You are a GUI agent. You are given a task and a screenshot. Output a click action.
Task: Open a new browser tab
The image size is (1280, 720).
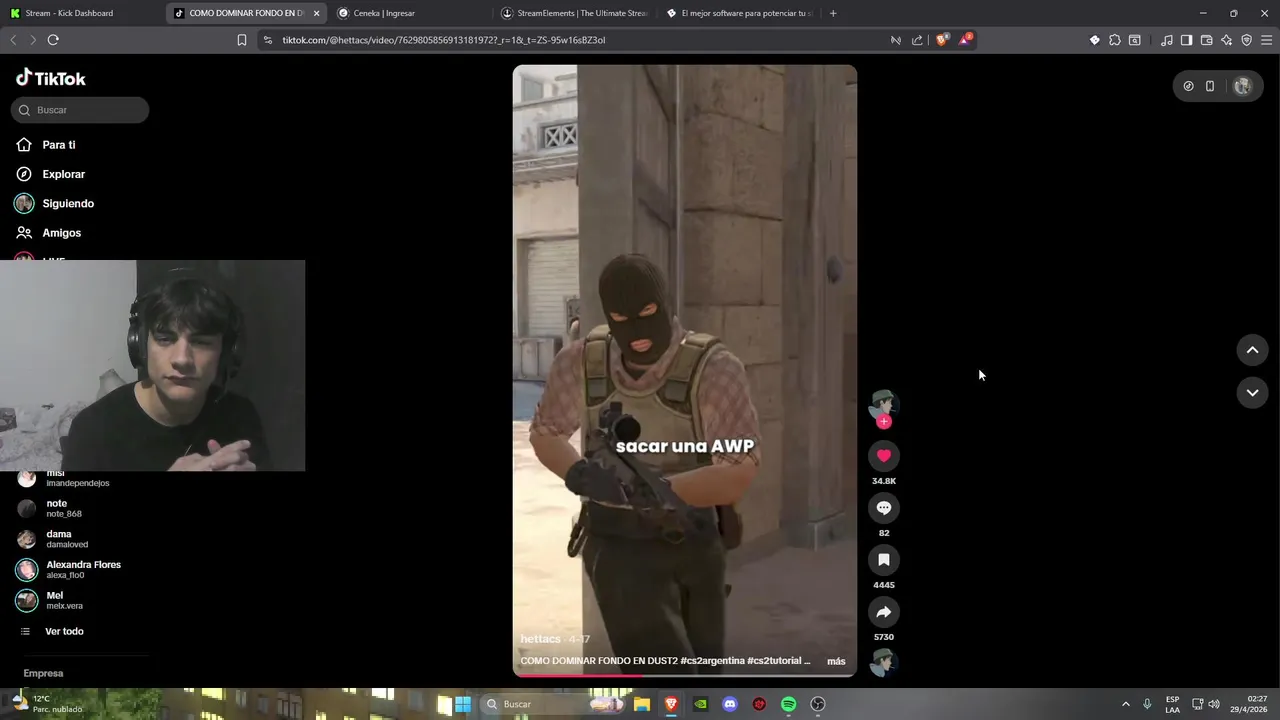coord(833,13)
